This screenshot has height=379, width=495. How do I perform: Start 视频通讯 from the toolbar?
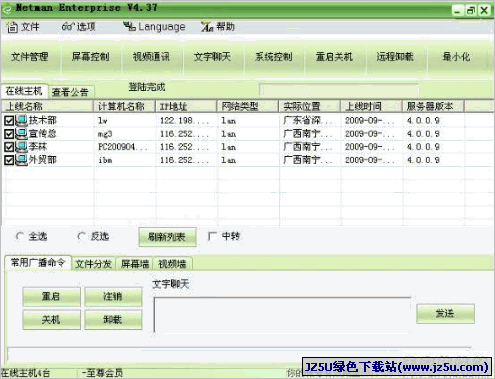pos(152,57)
